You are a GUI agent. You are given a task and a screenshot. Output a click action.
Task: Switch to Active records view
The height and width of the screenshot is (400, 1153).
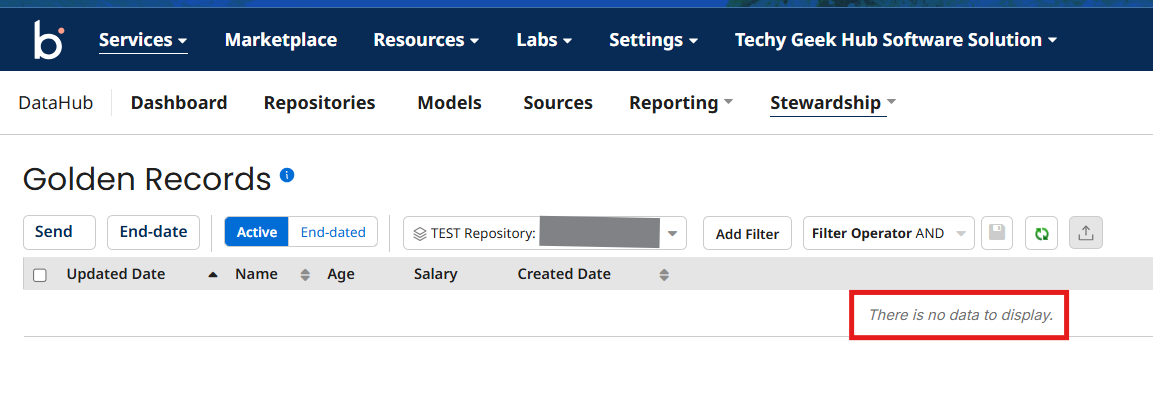tap(256, 232)
